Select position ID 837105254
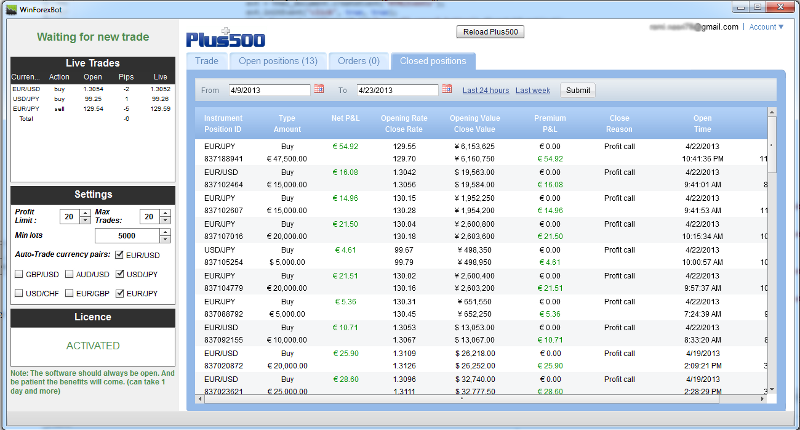Image resolution: width=800 pixels, height=430 pixels. (223, 262)
